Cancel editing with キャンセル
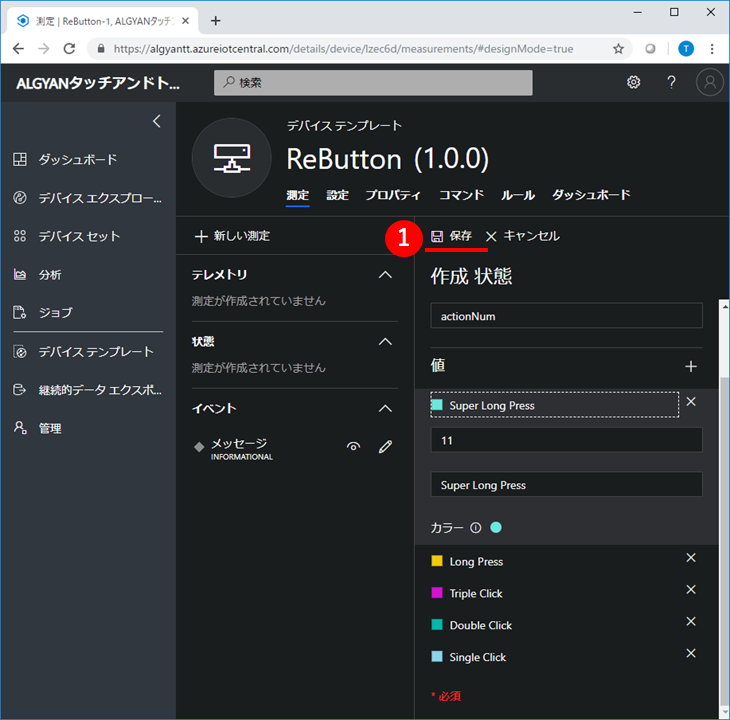 [522, 236]
